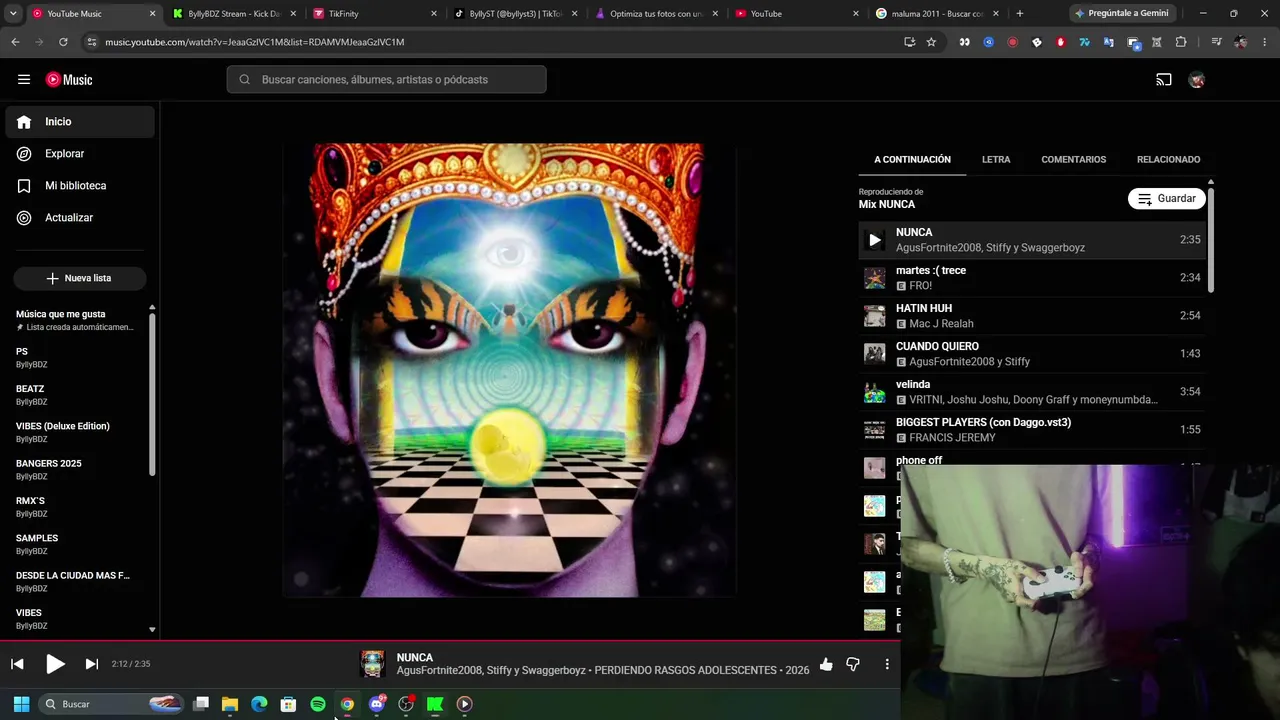Click the browser address bar URL
The width and height of the screenshot is (1280, 720).
click(x=255, y=42)
